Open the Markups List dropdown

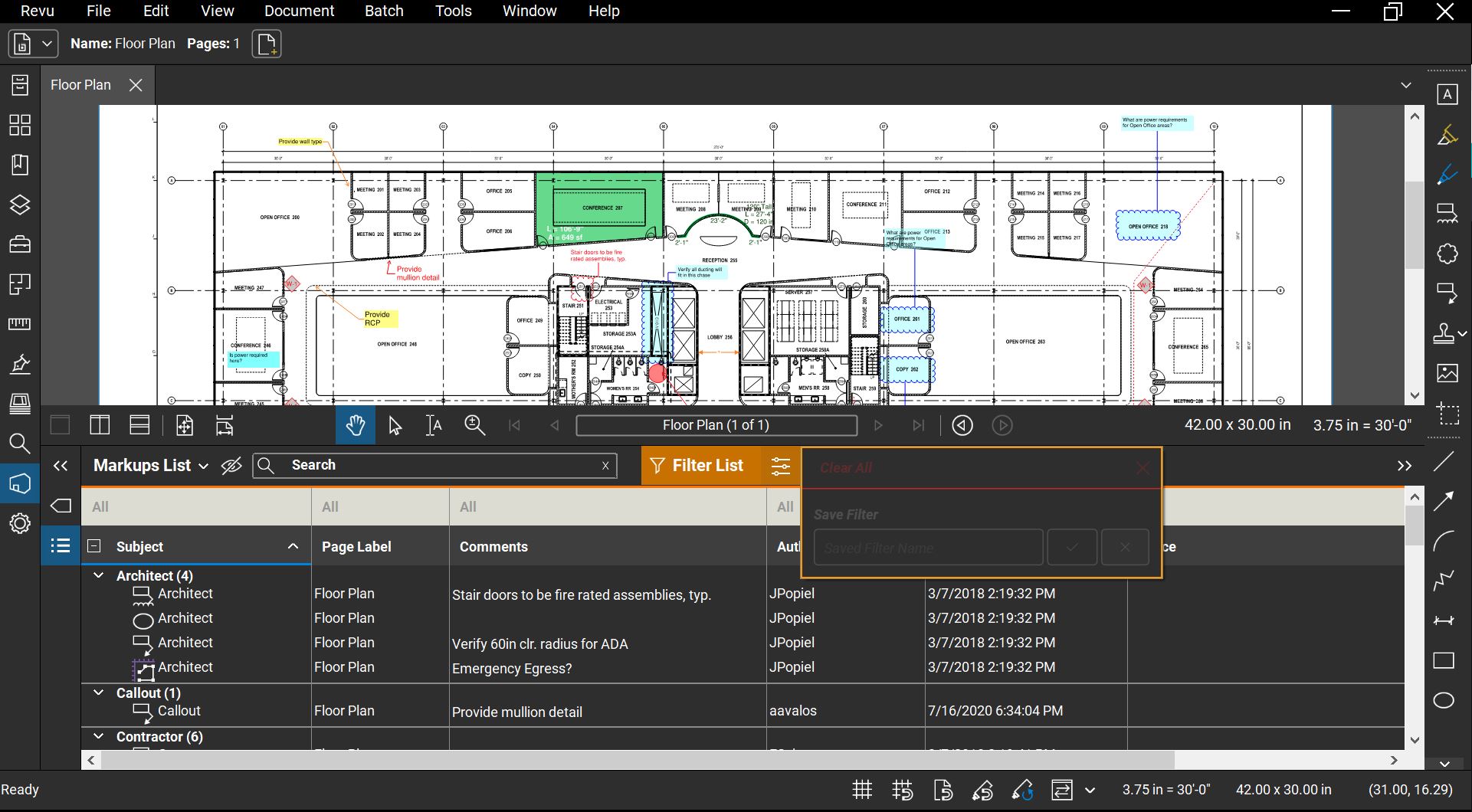(204, 465)
